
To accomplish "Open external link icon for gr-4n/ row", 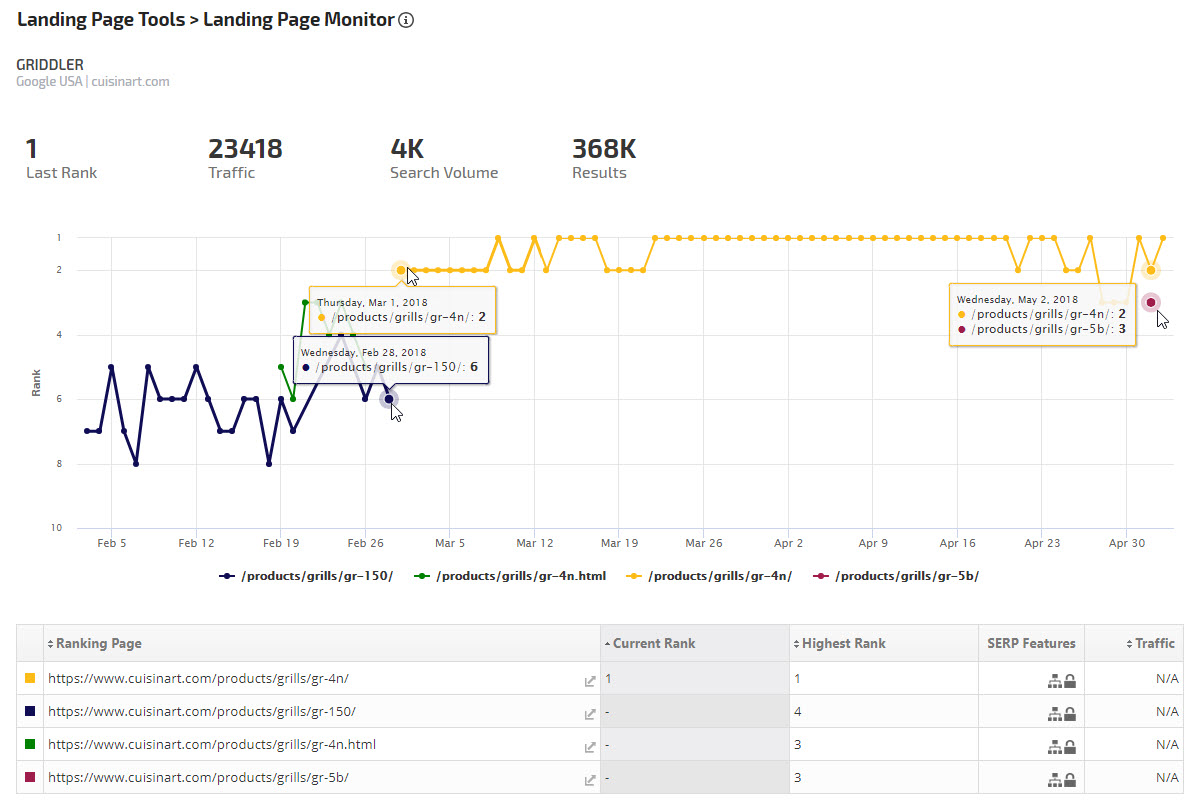I will tap(590, 681).
